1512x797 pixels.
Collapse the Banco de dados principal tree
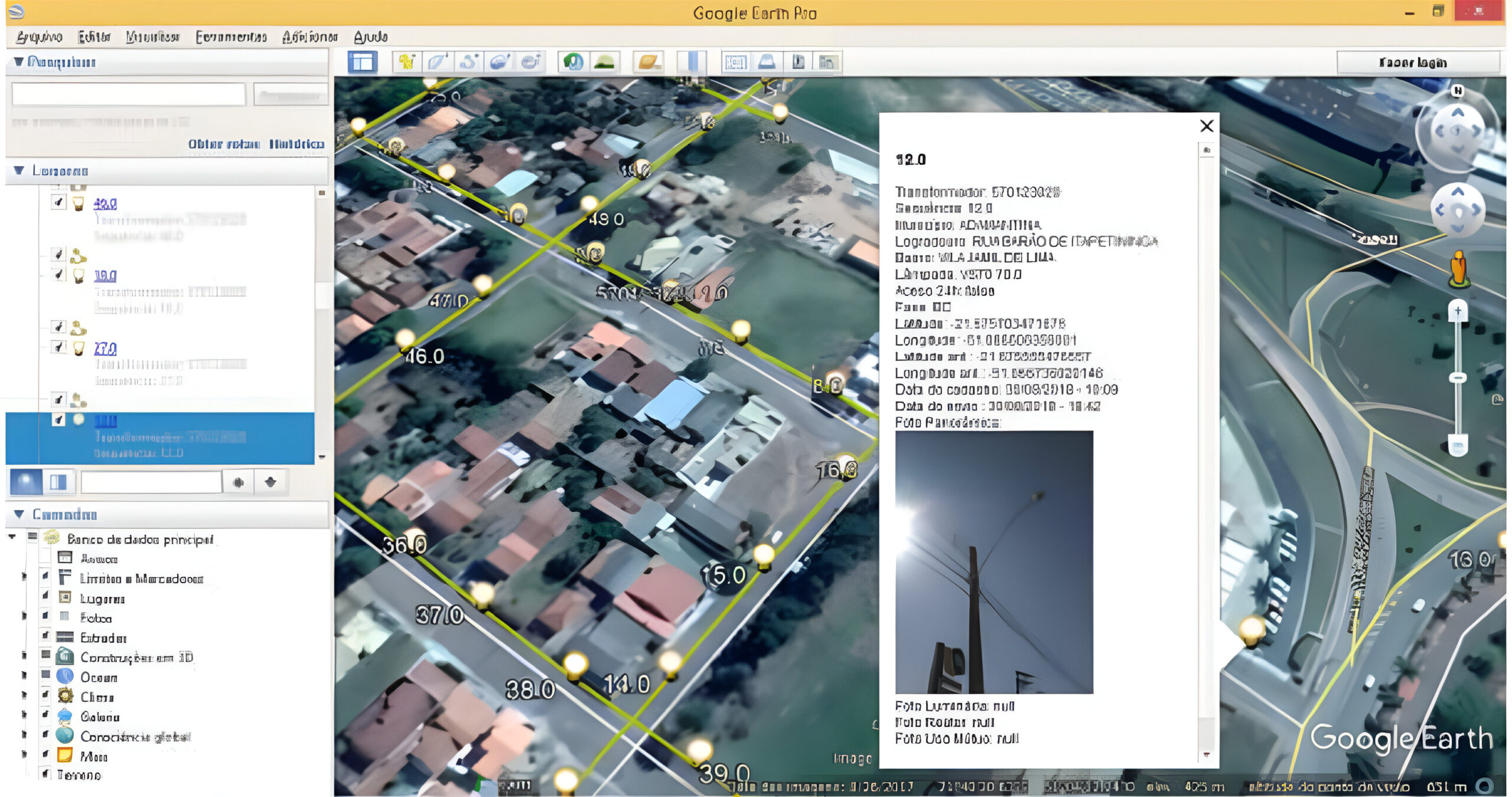tap(12, 537)
